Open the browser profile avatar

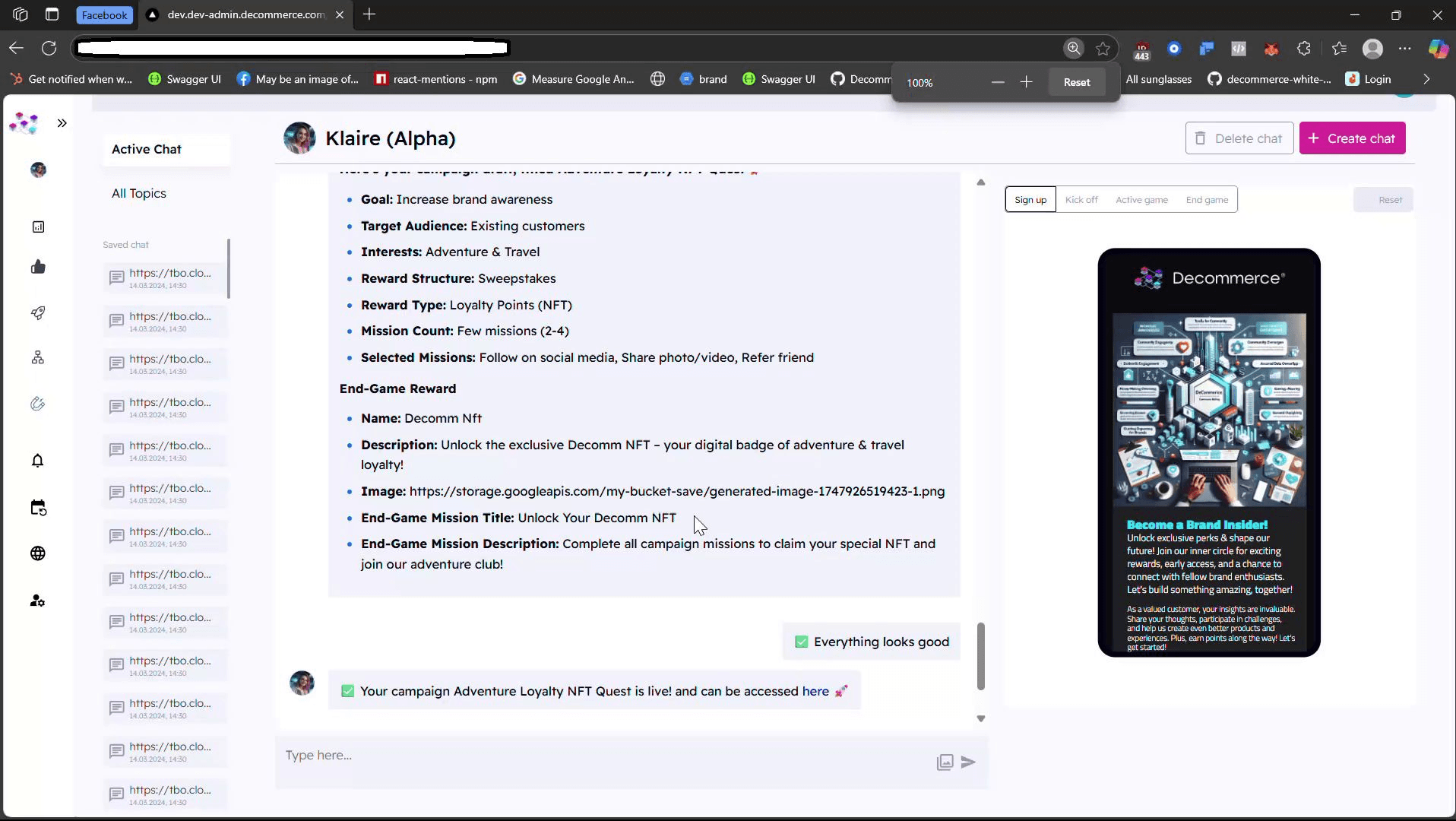(1372, 49)
